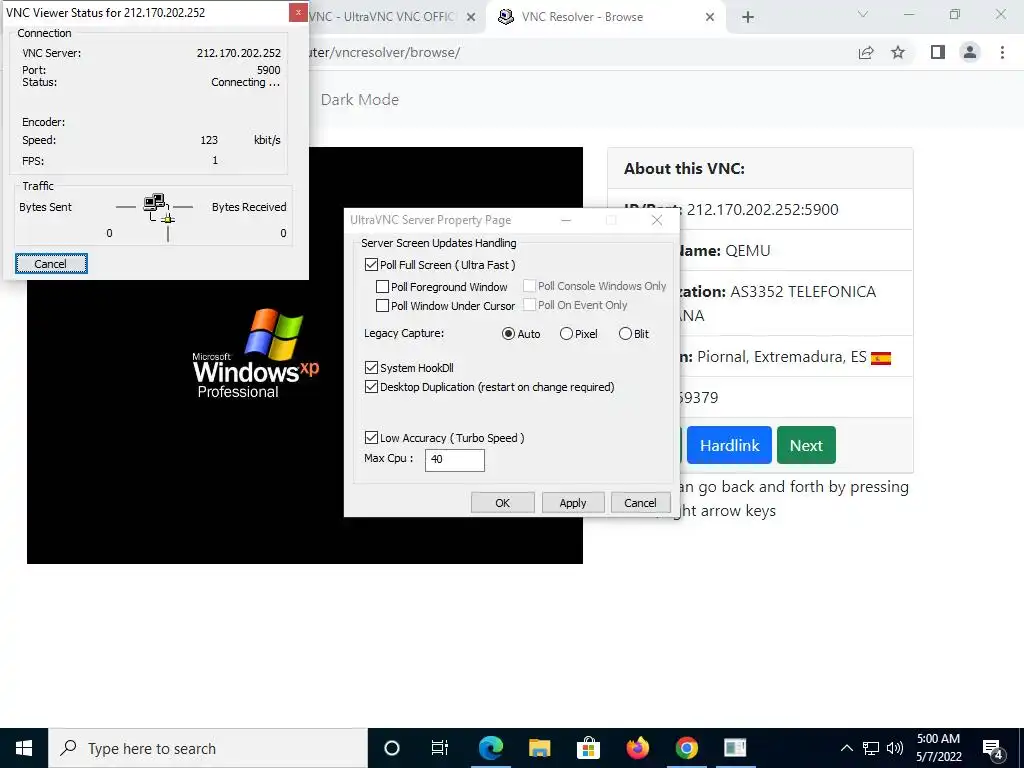The height and width of the screenshot is (768, 1024).
Task: Open a new Chrome tab with plus
Action: click(748, 17)
